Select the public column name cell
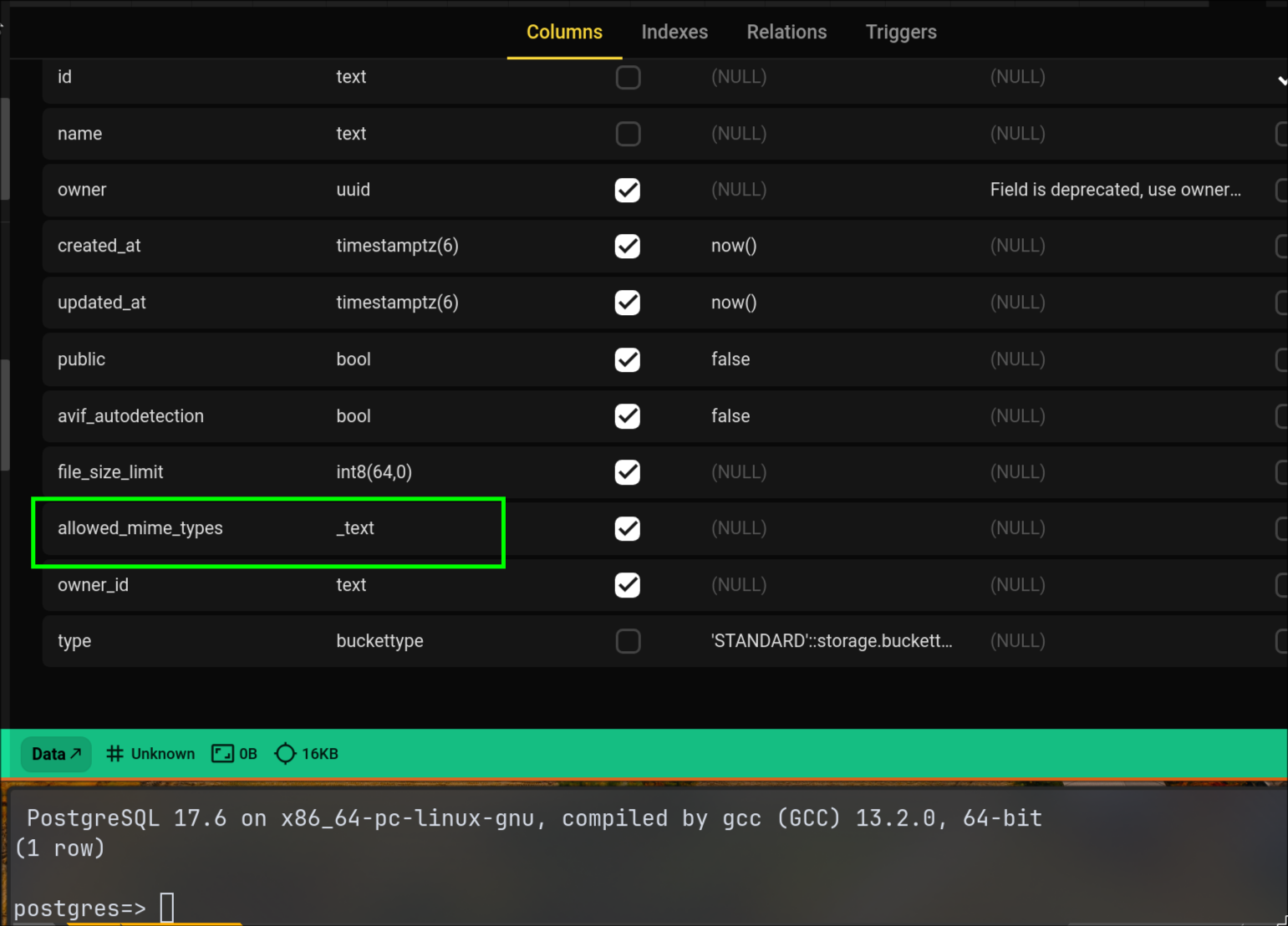This screenshot has height=926, width=1288. tap(81, 359)
